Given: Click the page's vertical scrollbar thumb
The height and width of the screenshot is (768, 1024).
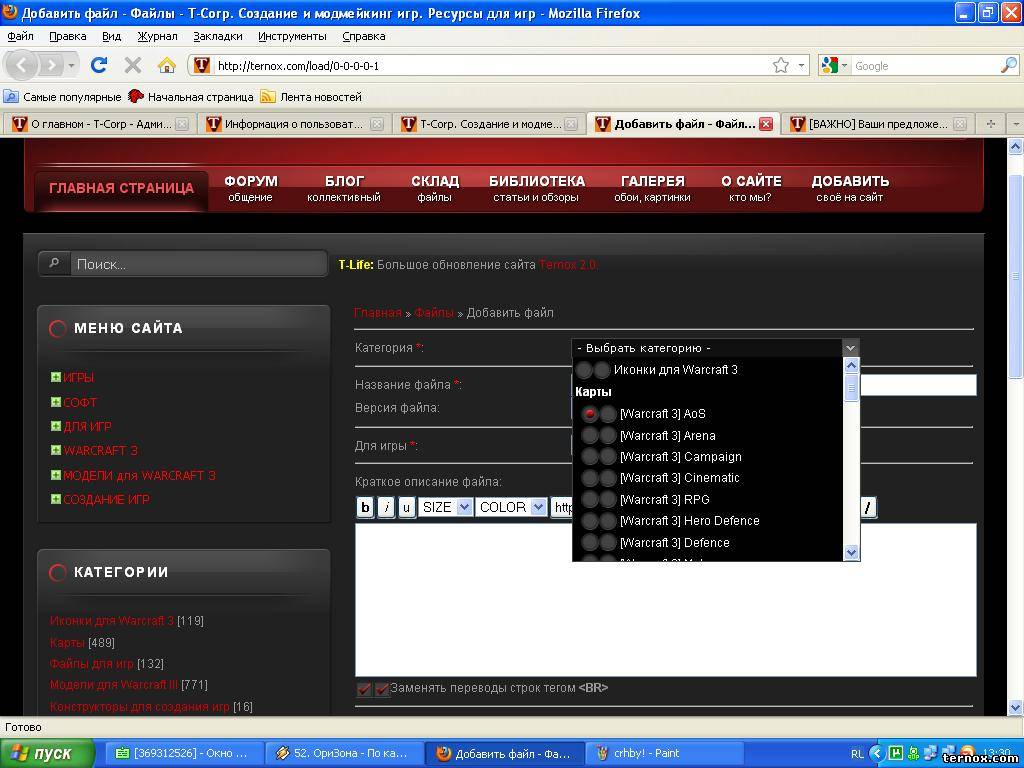Looking at the screenshot, I should 1016,276.
